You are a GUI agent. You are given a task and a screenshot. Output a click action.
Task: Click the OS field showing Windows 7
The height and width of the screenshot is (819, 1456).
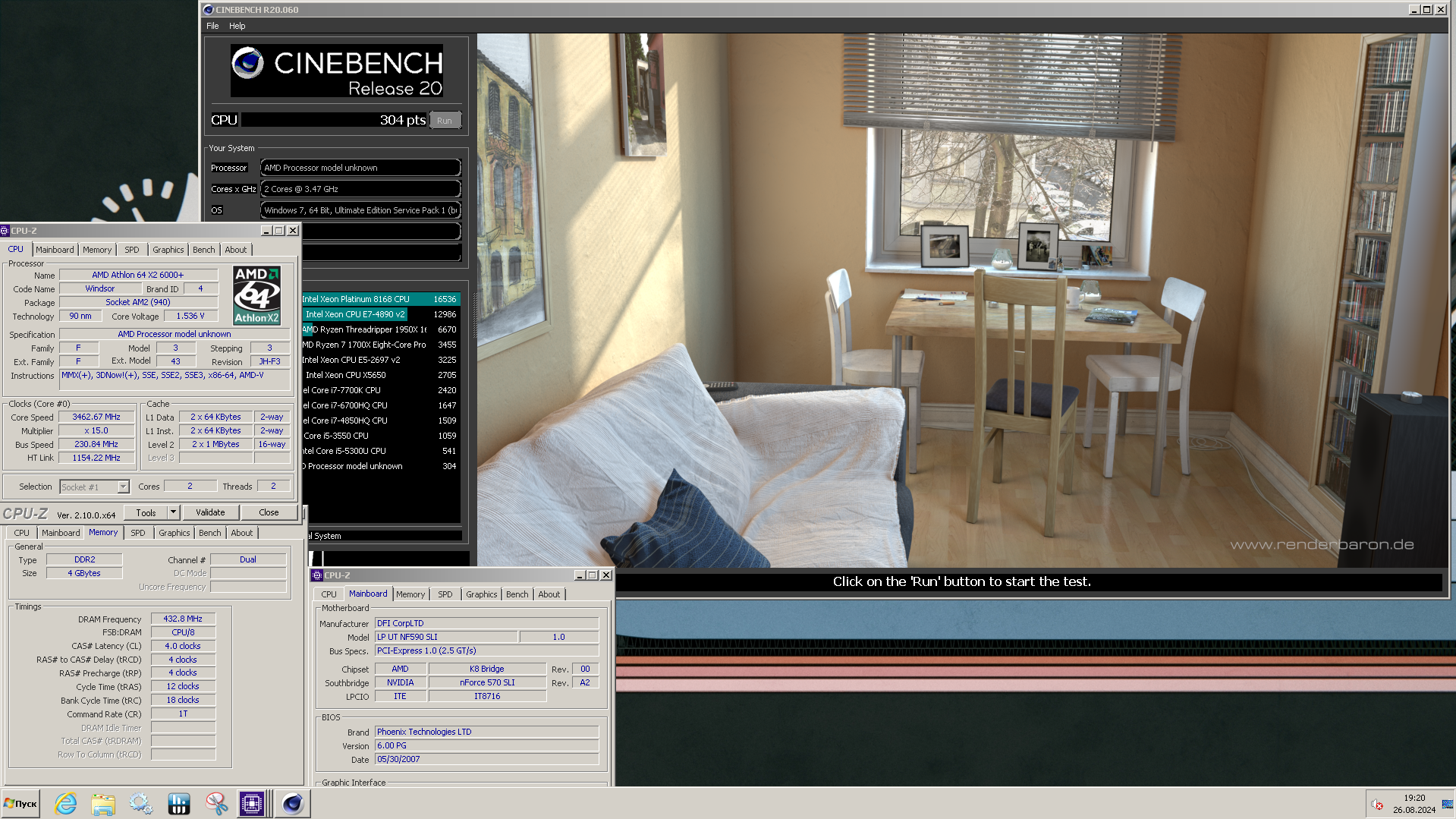point(361,210)
